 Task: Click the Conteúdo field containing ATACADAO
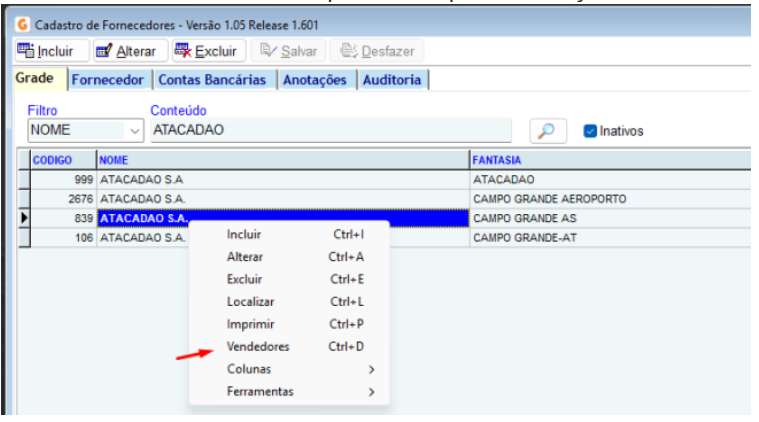tap(331, 130)
